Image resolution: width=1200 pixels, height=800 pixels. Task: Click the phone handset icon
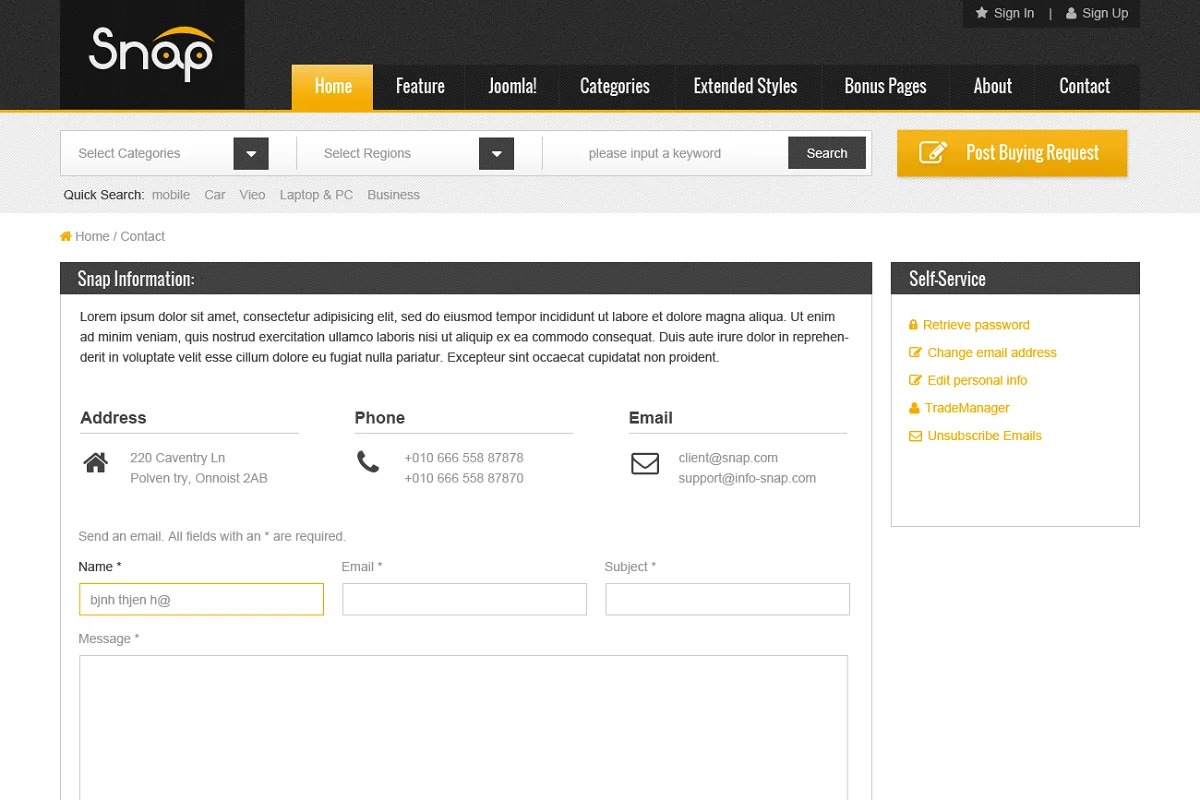(x=368, y=462)
